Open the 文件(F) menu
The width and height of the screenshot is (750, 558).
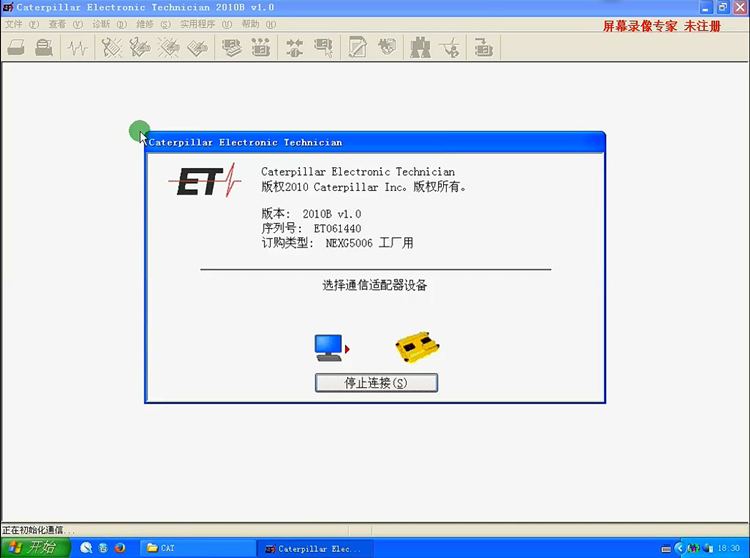22,24
